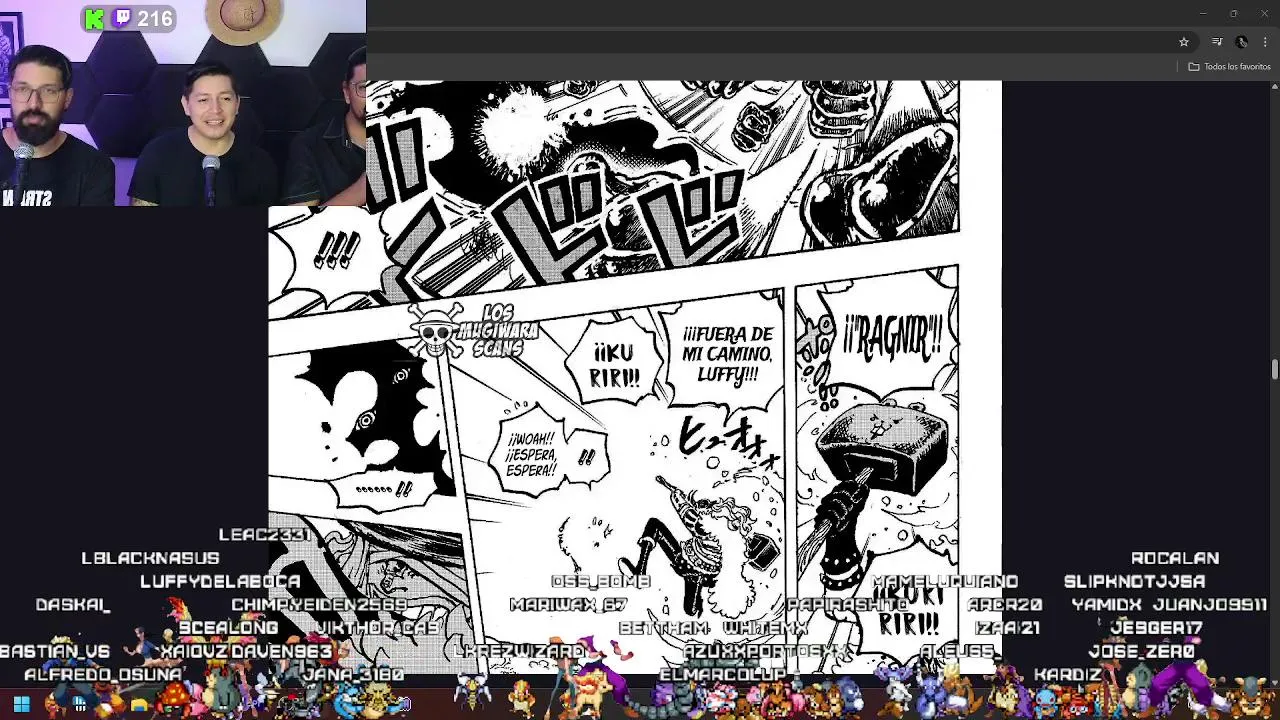Open the Windows Start menu
The image size is (1280, 720).
[x=21, y=705]
